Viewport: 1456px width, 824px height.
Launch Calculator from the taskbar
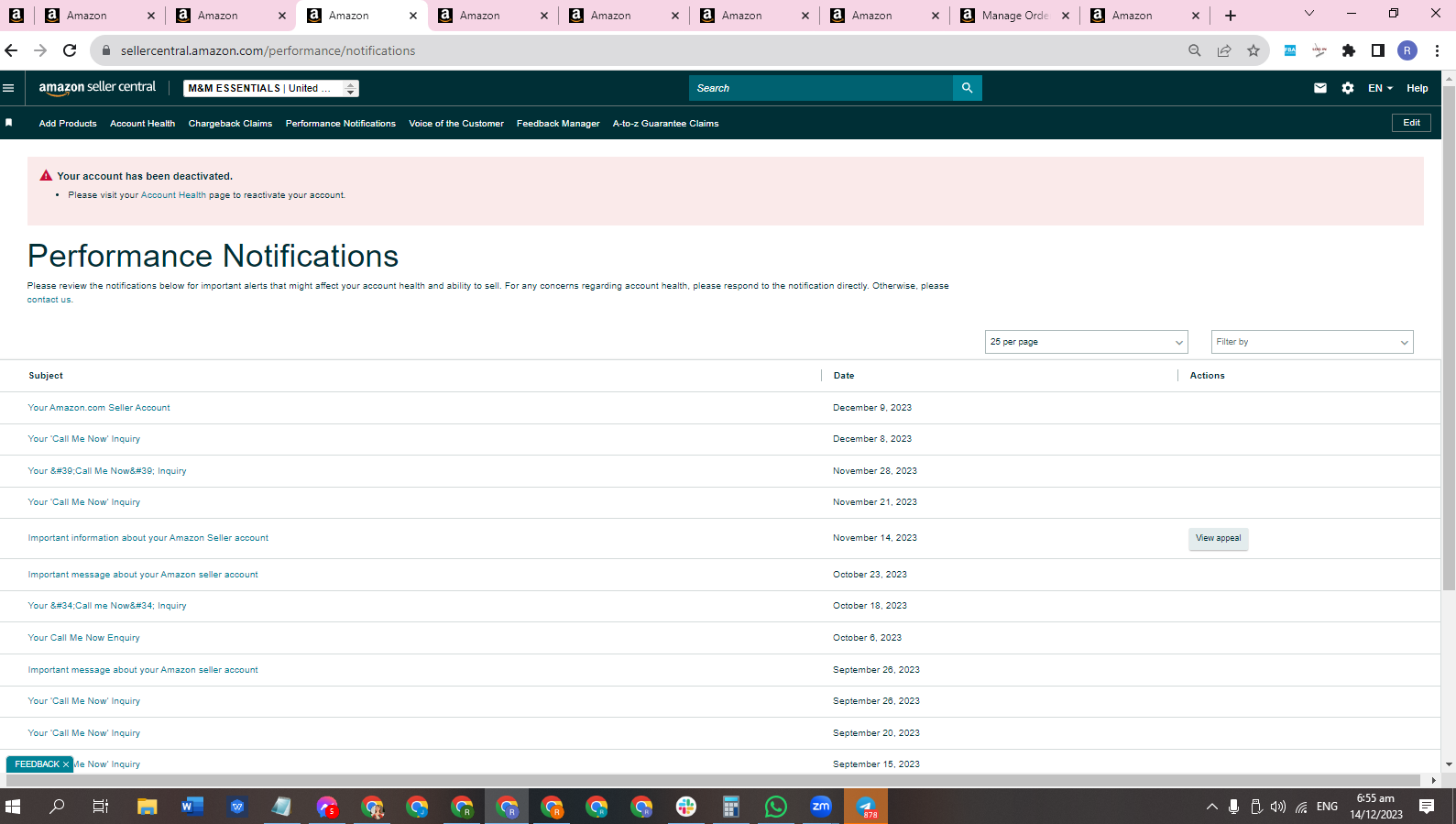click(x=731, y=807)
